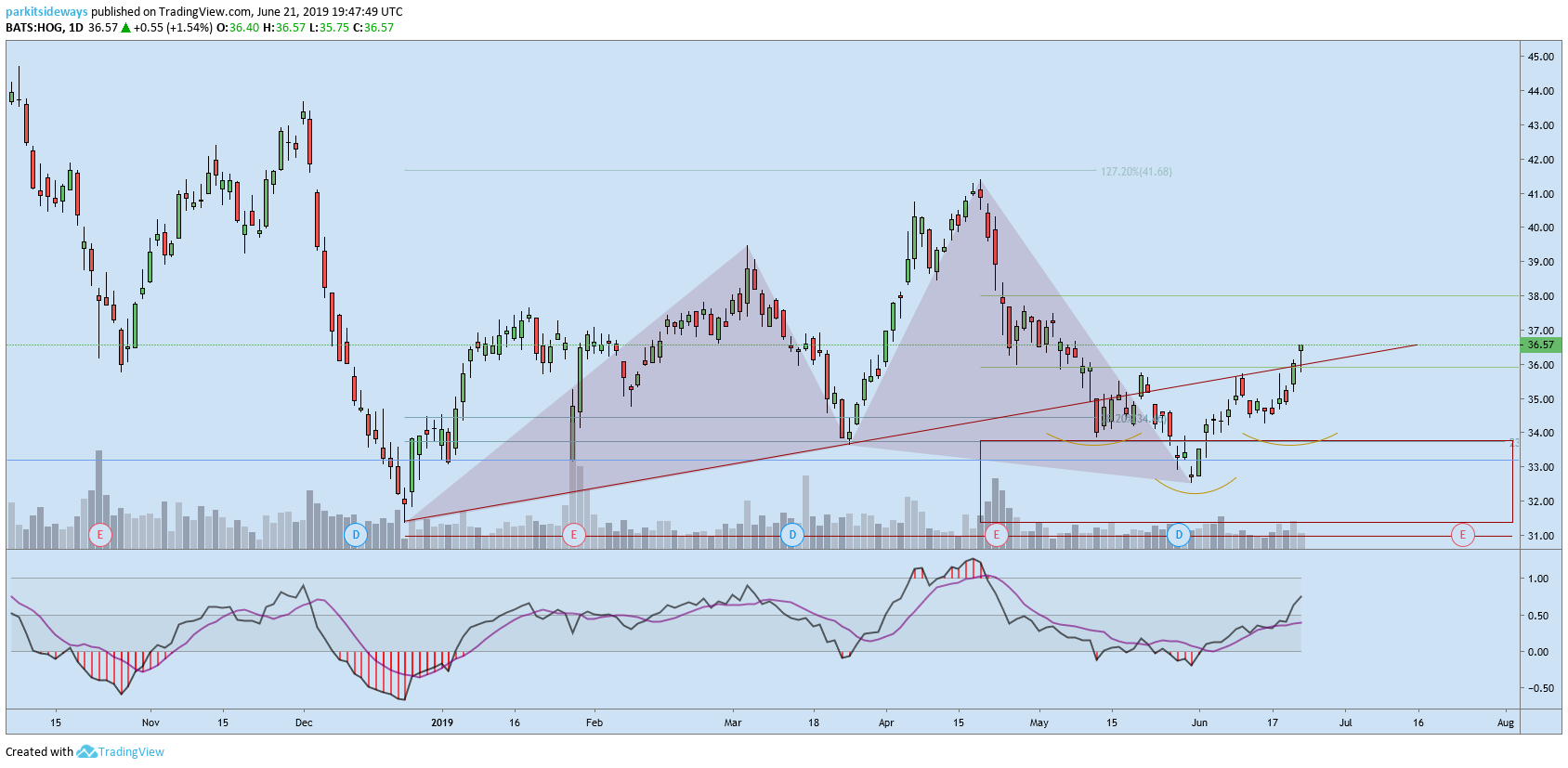
Task: Click the earnings E marker in late April
Action: coord(996,535)
